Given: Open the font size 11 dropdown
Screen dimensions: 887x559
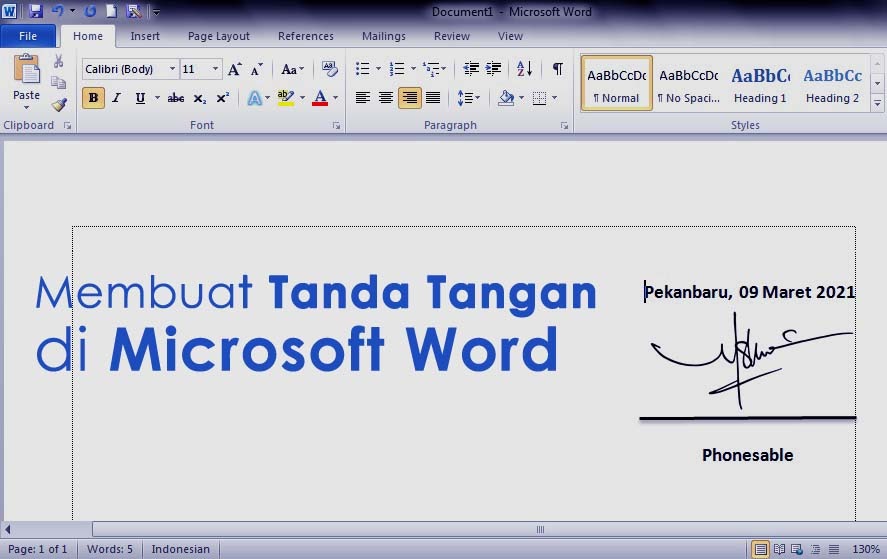Looking at the screenshot, I should coord(215,69).
